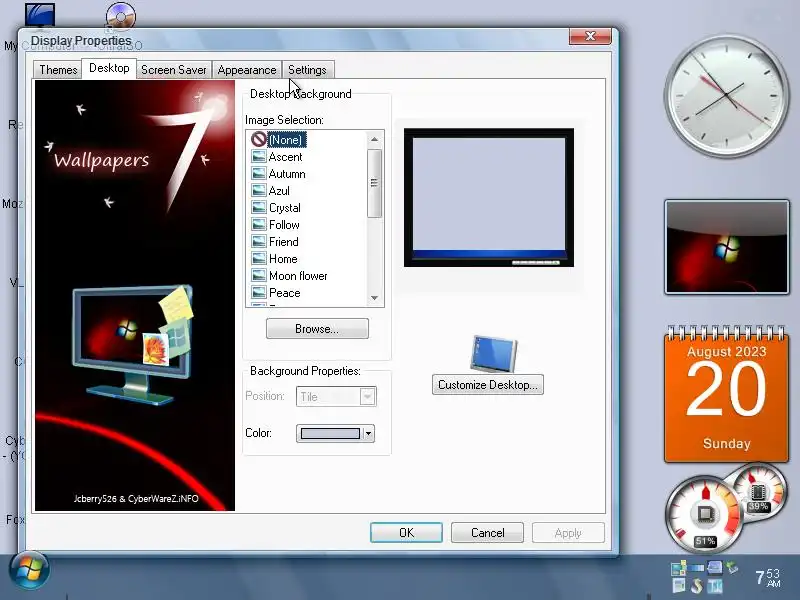Click the Browse... button
Viewport: 800px width, 600px height.
click(317, 329)
